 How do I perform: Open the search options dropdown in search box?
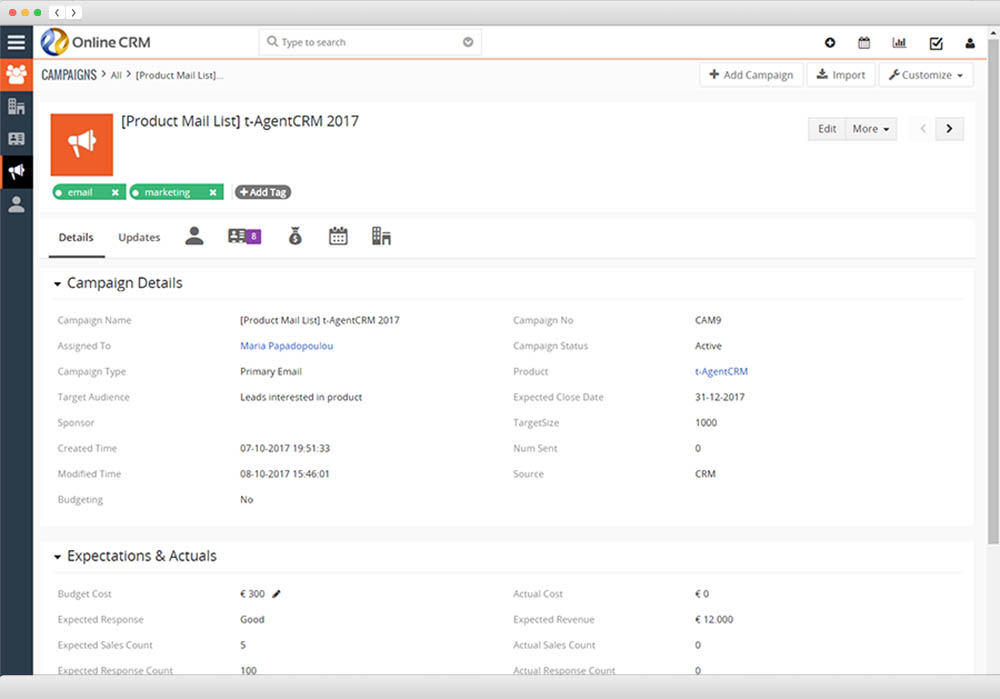click(468, 42)
